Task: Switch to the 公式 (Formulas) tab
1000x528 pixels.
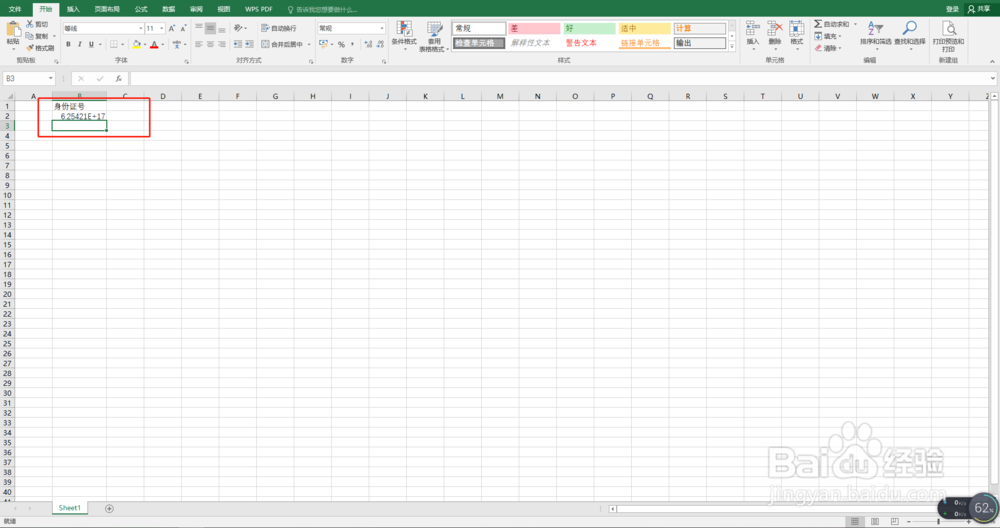Action: [141, 9]
